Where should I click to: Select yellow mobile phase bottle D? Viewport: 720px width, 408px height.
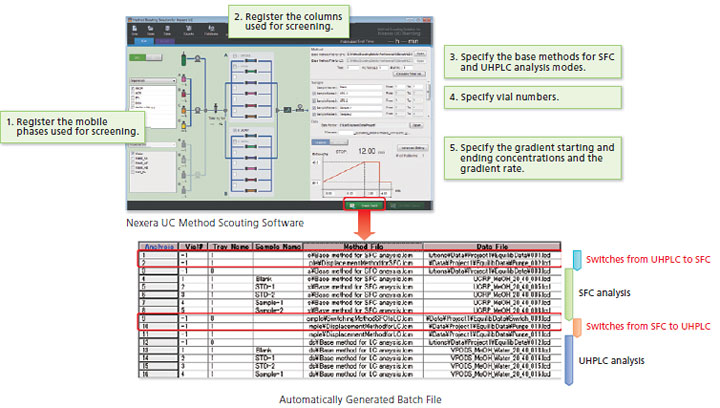(184, 124)
